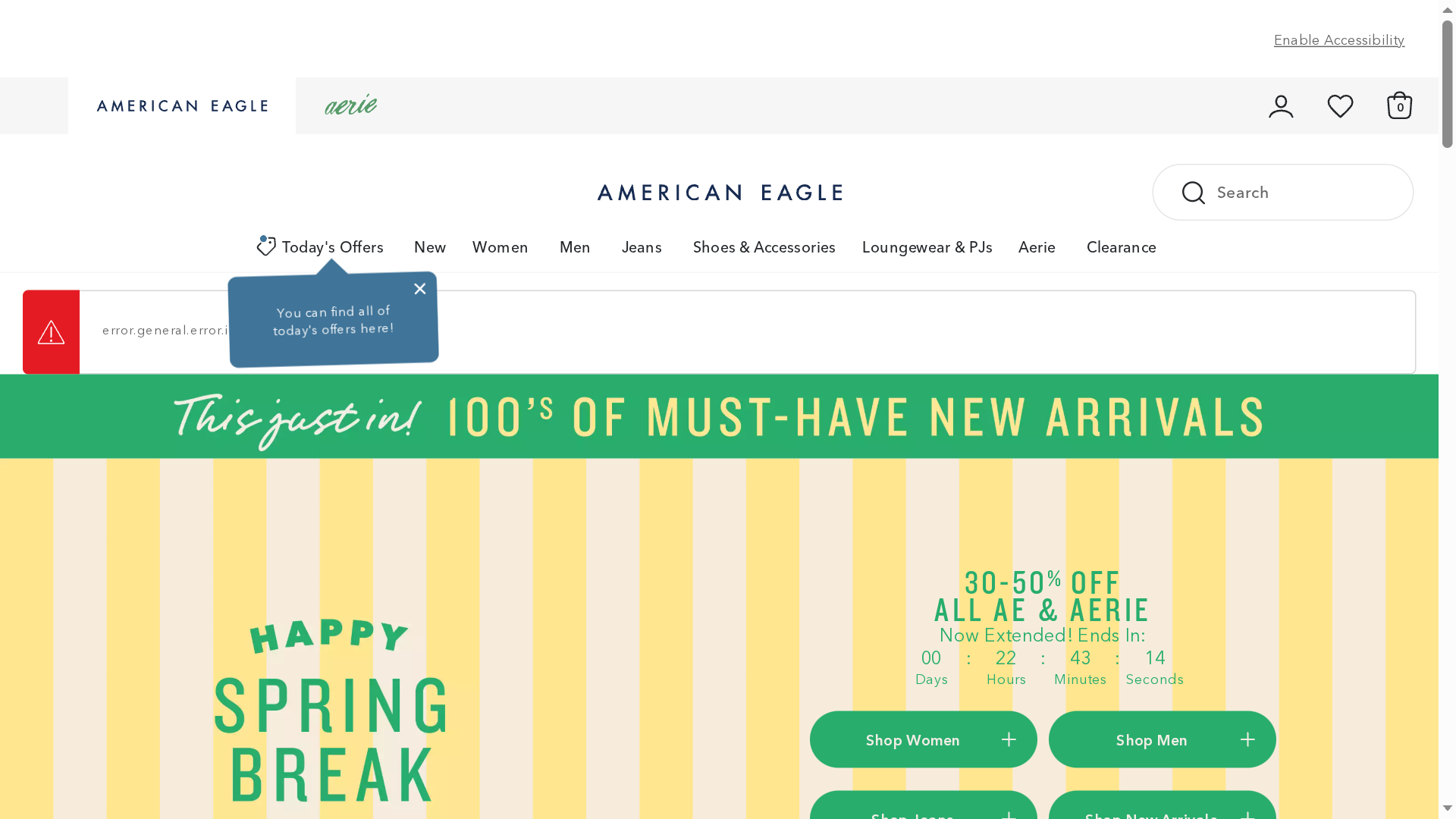
Task: Click the Today's Offers tag icon
Action: (x=266, y=246)
